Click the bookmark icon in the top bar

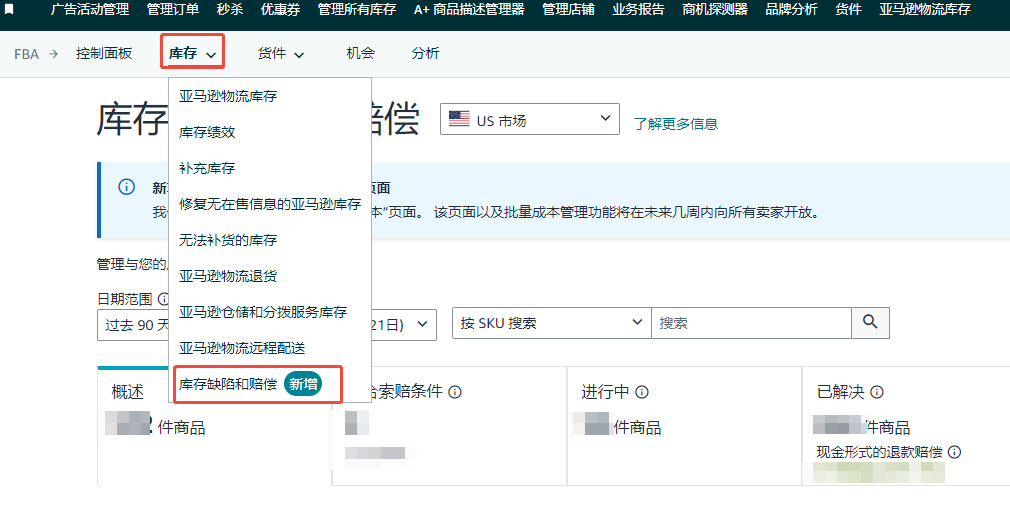[x=9, y=9]
